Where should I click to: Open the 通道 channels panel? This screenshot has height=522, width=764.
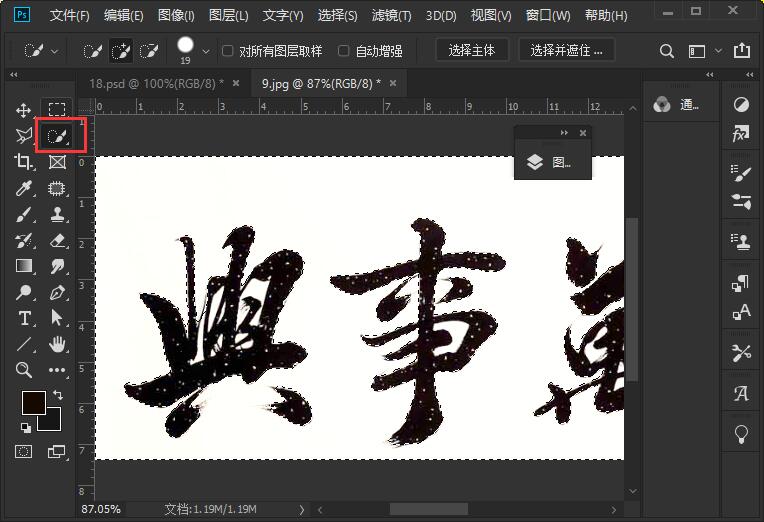point(676,105)
